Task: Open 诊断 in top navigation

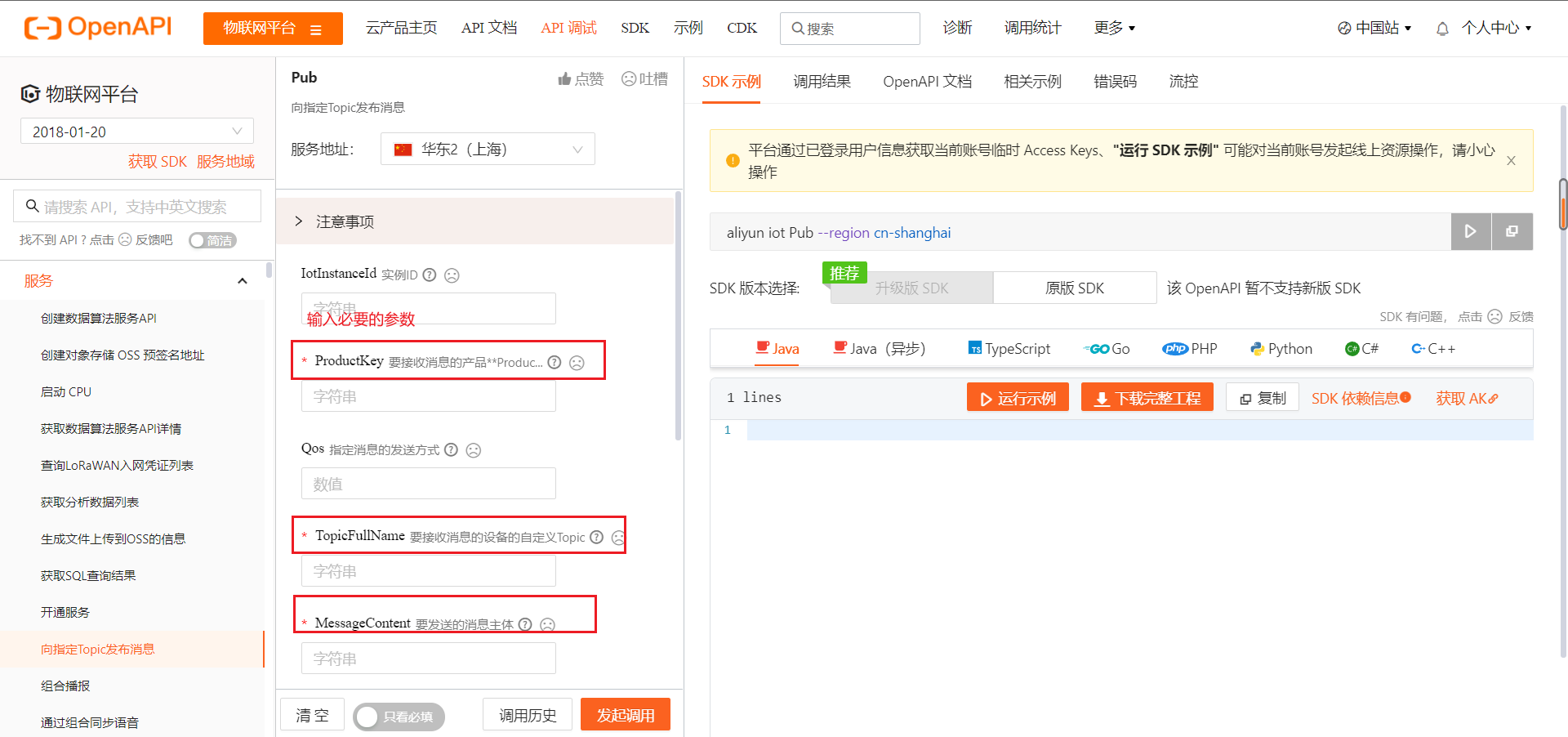Action: (x=957, y=28)
